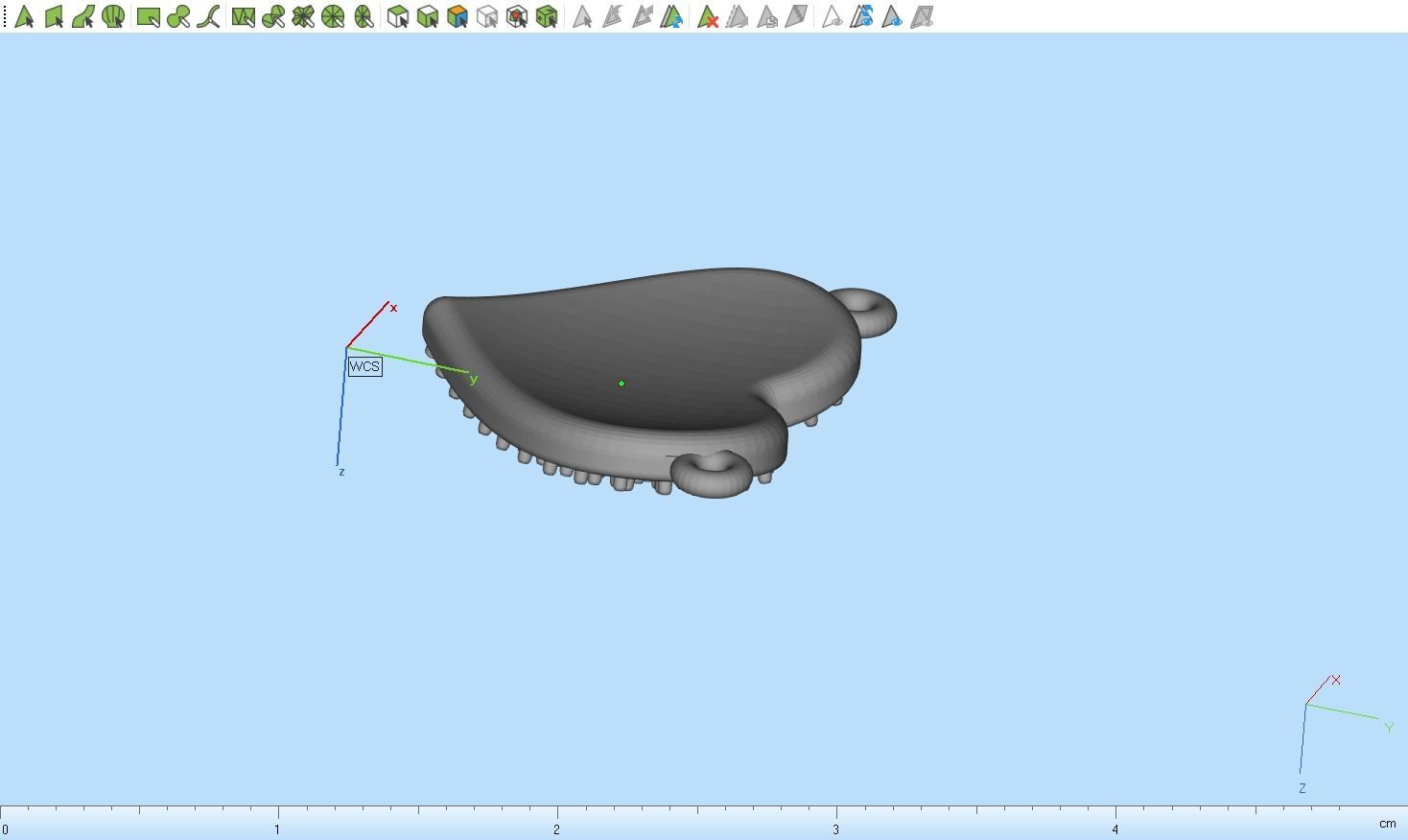Viewport: 1408px width, 840px height.
Task: Select the Mark Triangle tool
Action: point(24,16)
